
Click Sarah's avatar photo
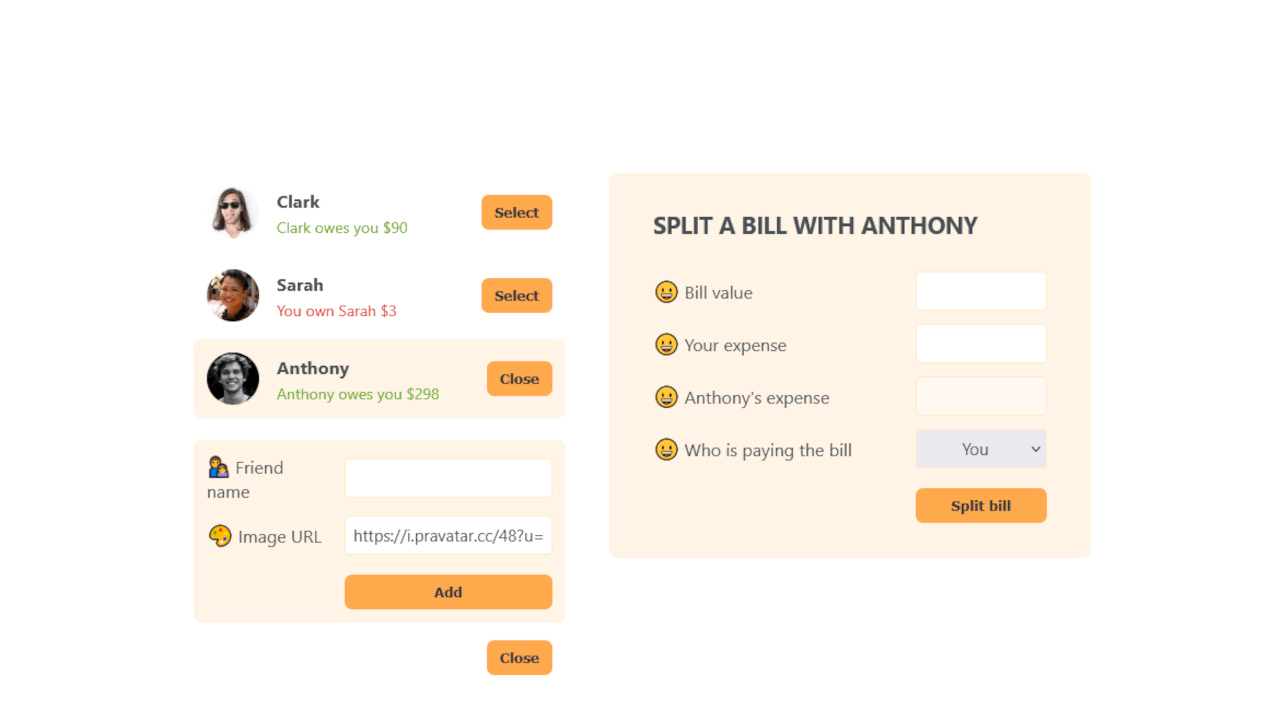233,295
